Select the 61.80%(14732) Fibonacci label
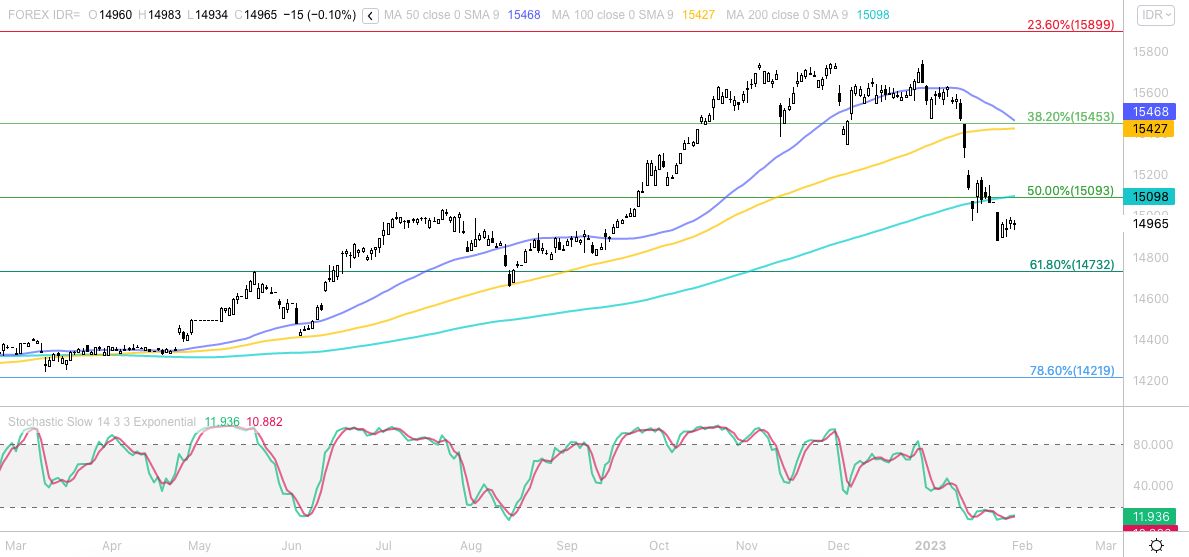The height and width of the screenshot is (557, 1189). (x=1071, y=264)
